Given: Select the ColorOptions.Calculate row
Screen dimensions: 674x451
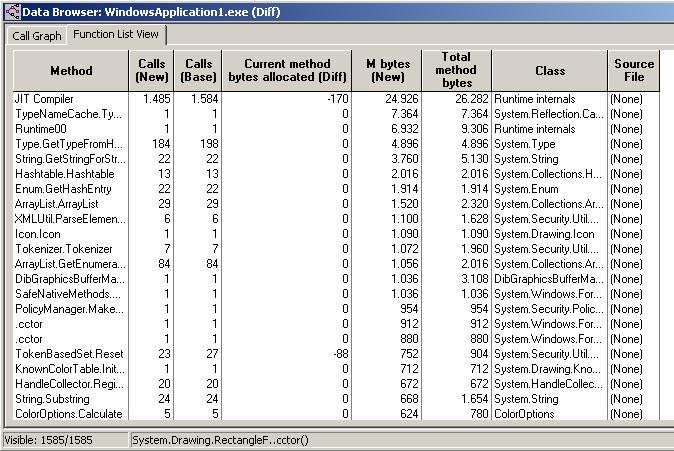Looking at the screenshot, I should (68, 414).
